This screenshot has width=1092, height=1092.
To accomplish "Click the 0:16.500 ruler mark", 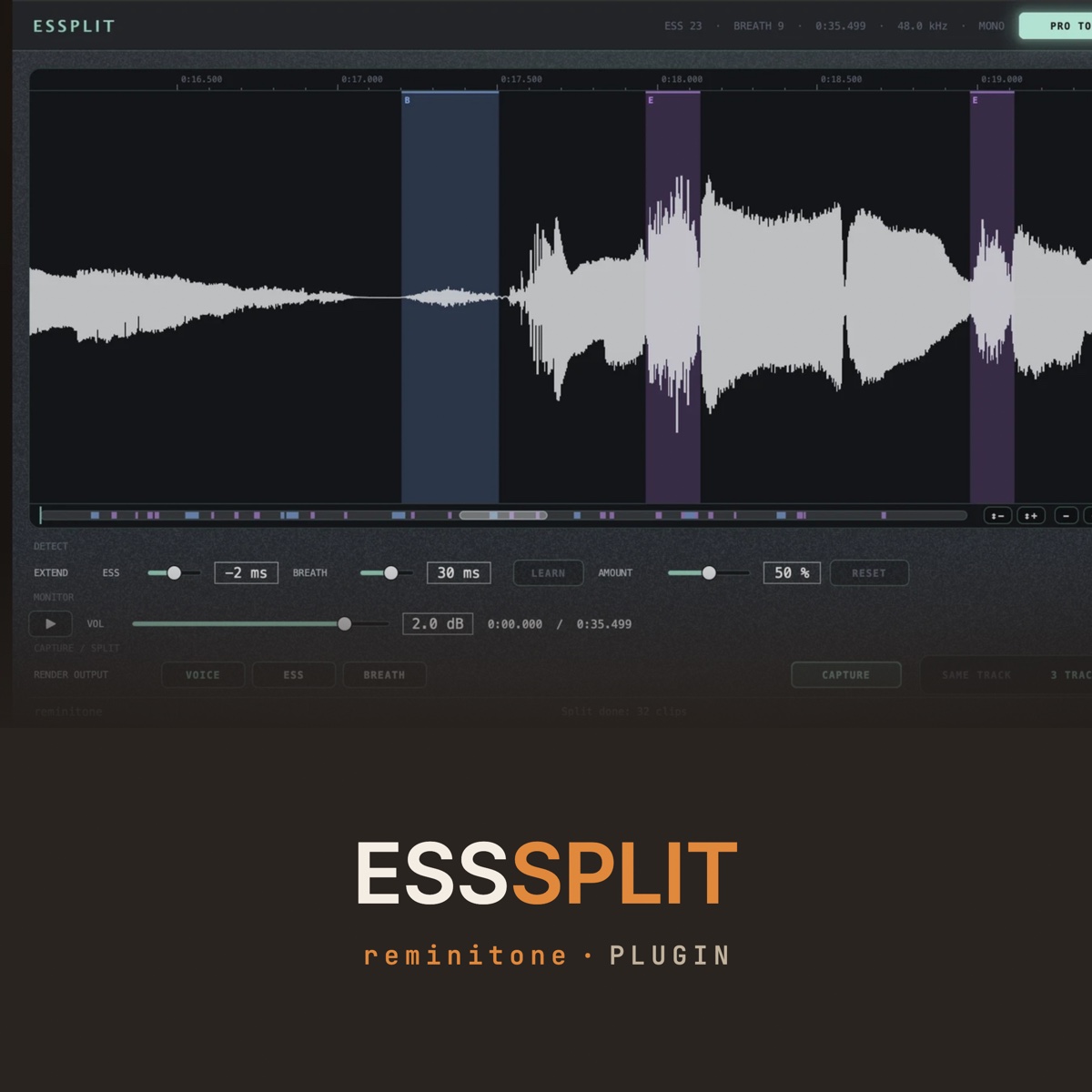I will pos(201,79).
